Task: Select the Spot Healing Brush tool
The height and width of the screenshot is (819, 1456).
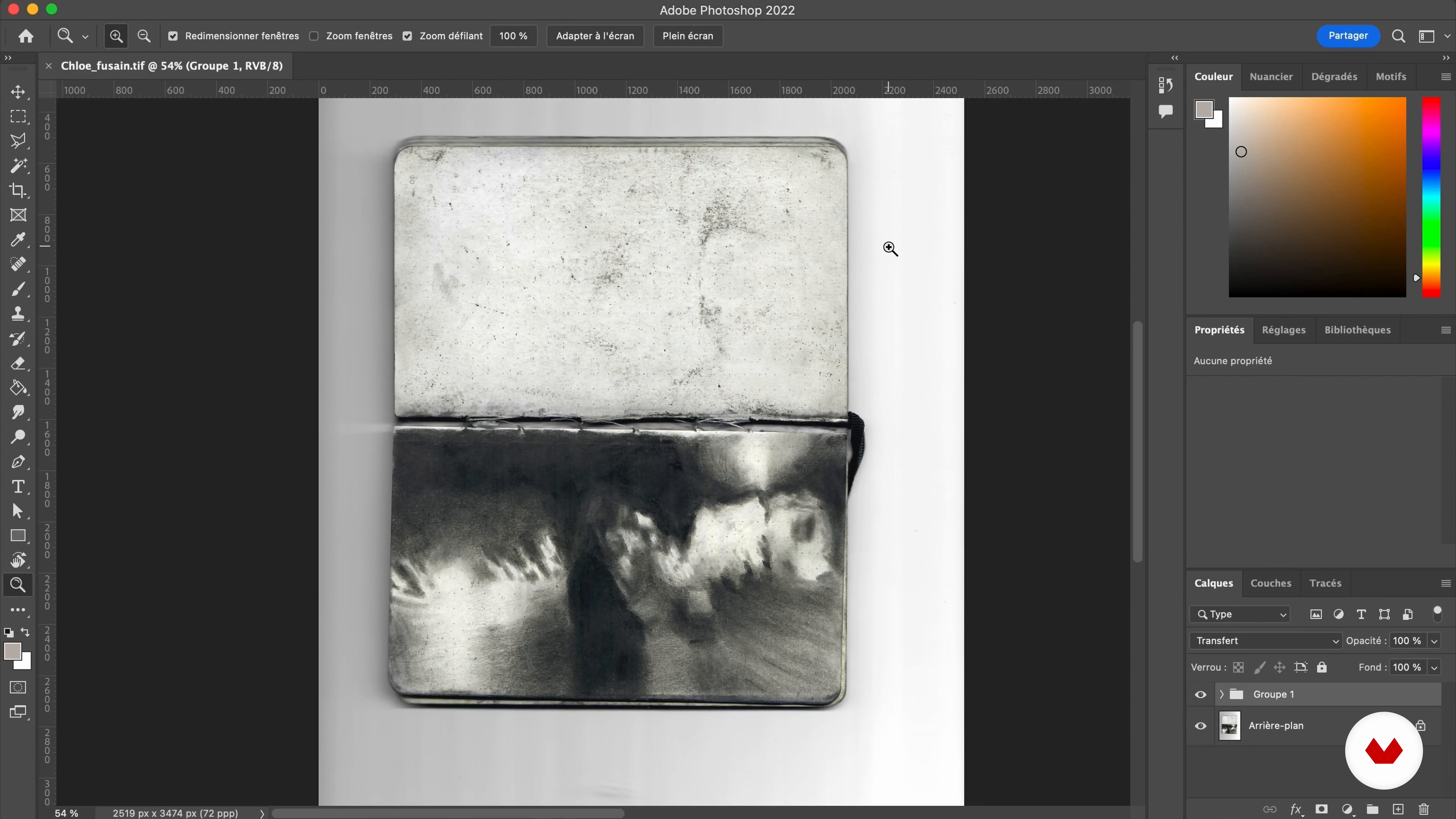Action: pyautogui.click(x=18, y=265)
